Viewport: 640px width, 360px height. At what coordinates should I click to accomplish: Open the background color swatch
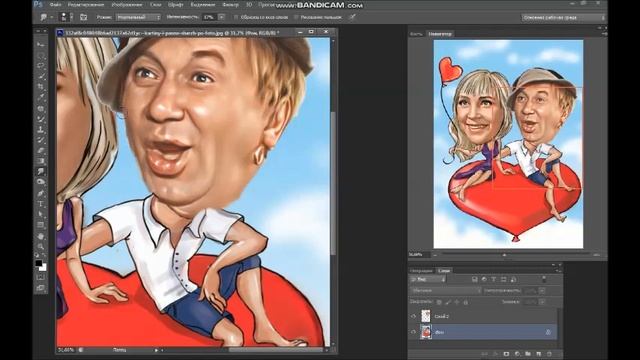[x=43, y=268]
